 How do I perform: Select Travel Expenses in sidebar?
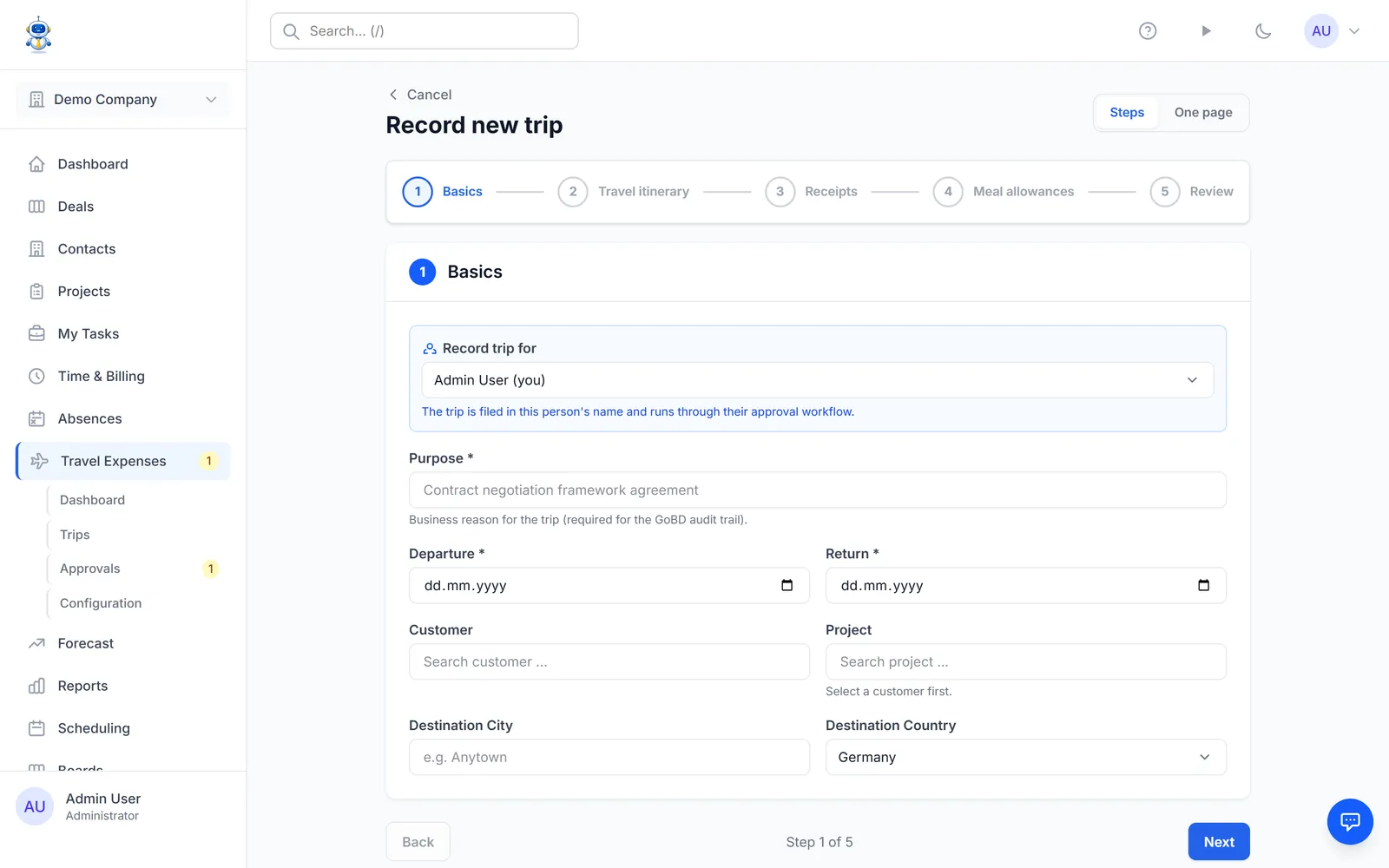tap(122, 462)
